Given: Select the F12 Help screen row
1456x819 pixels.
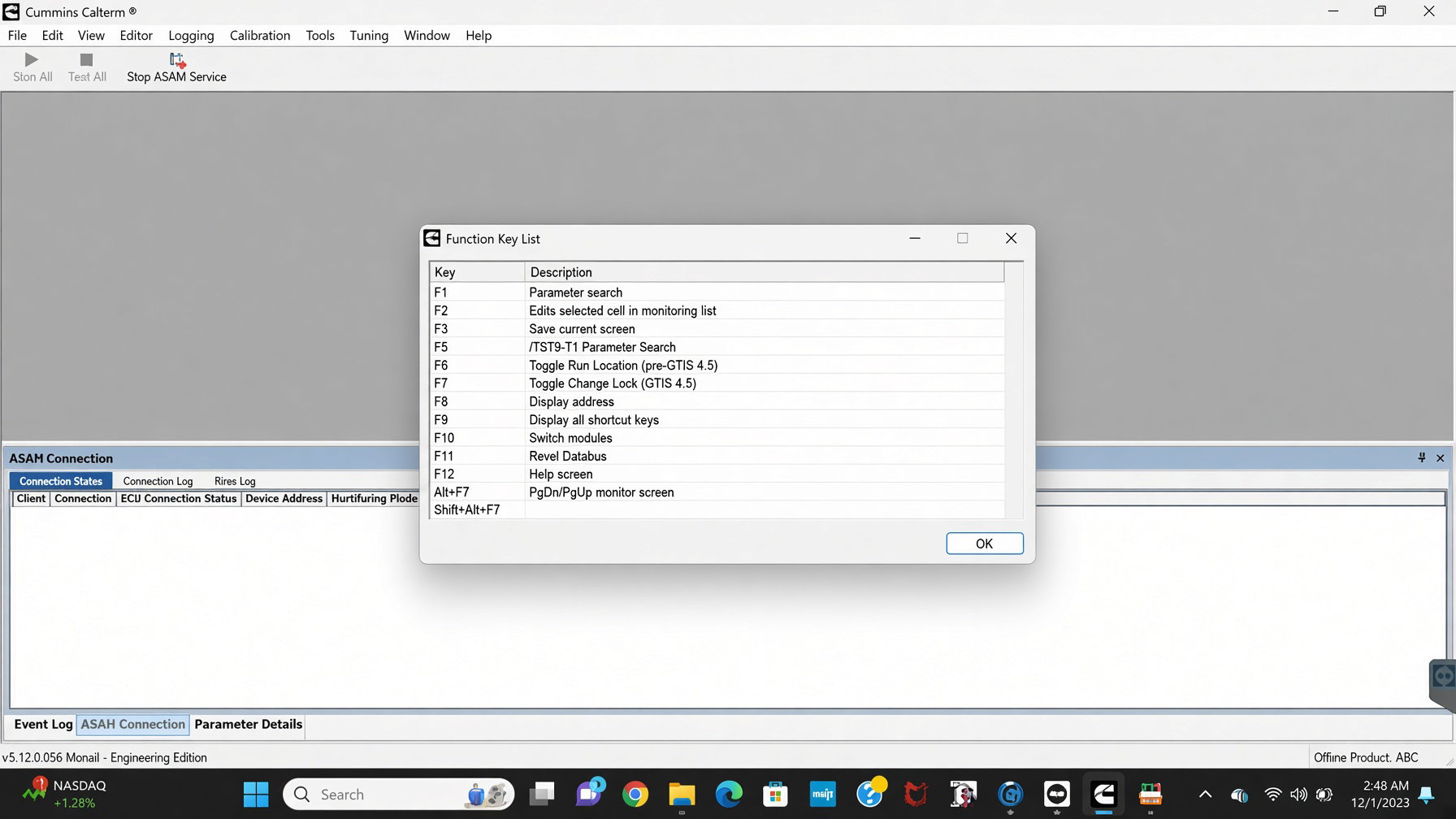Looking at the screenshot, I should click(717, 474).
